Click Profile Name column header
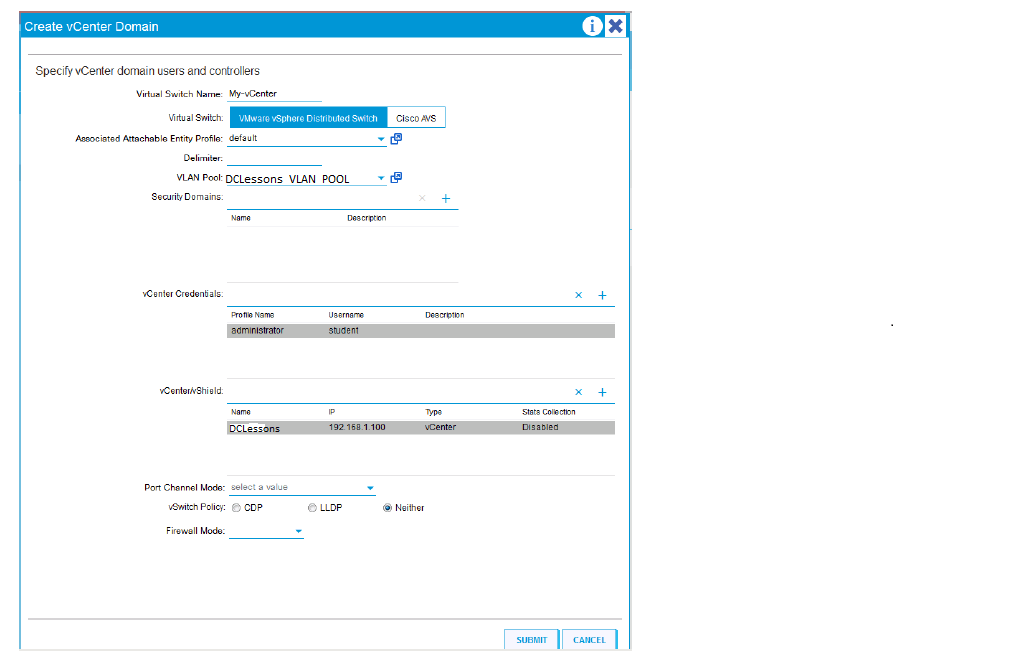 pyautogui.click(x=253, y=315)
